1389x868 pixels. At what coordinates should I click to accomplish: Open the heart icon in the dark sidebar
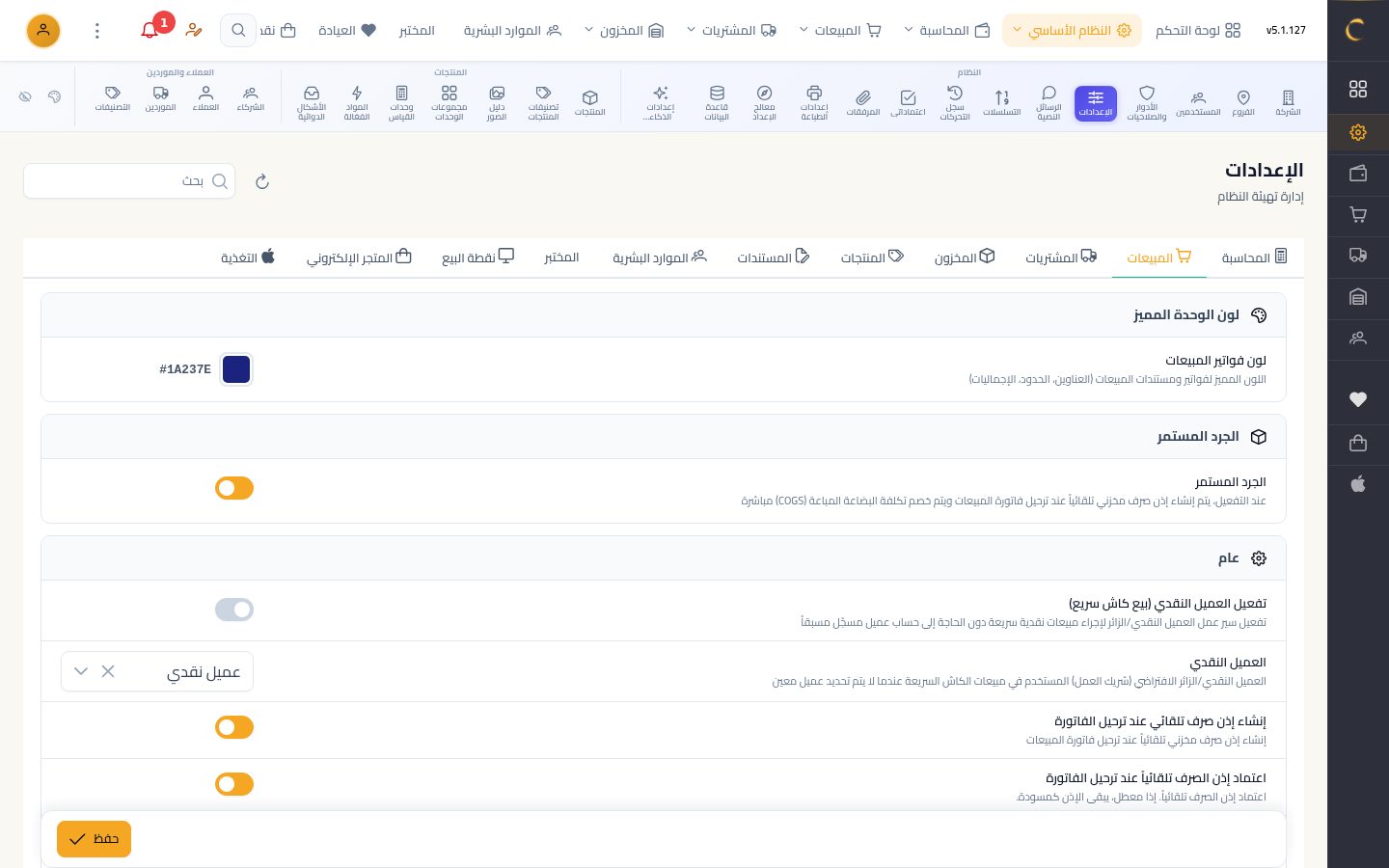pos(1358,399)
